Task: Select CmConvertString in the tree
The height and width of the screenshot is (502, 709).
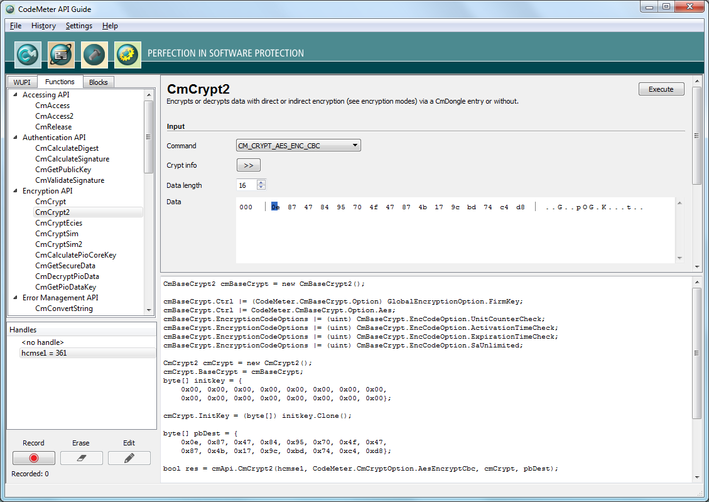Action: click(x=64, y=308)
